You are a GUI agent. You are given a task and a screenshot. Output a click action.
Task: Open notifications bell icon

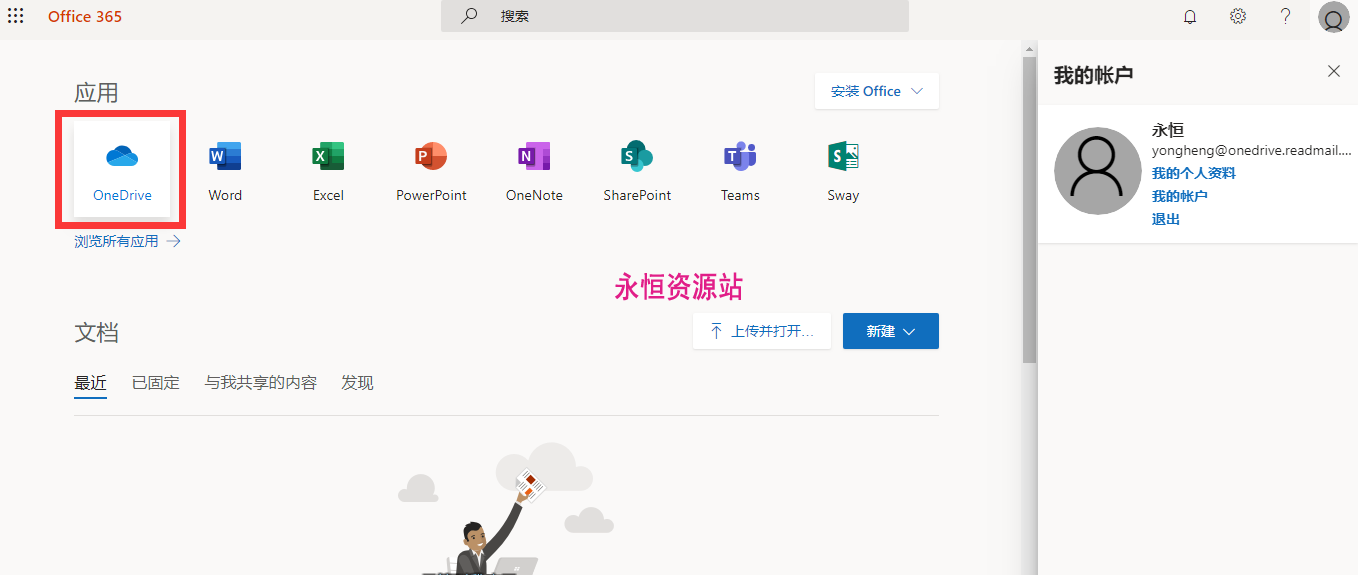[1190, 17]
